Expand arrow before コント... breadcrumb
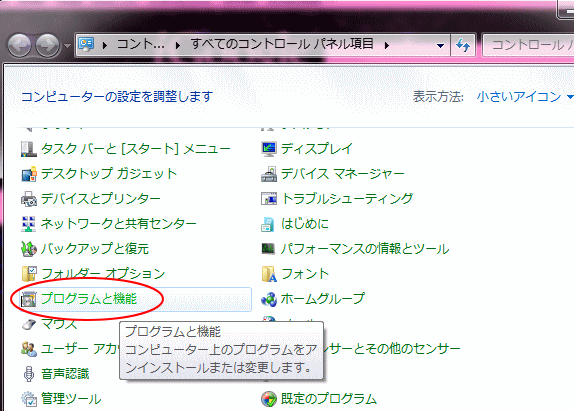 click(105, 45)
